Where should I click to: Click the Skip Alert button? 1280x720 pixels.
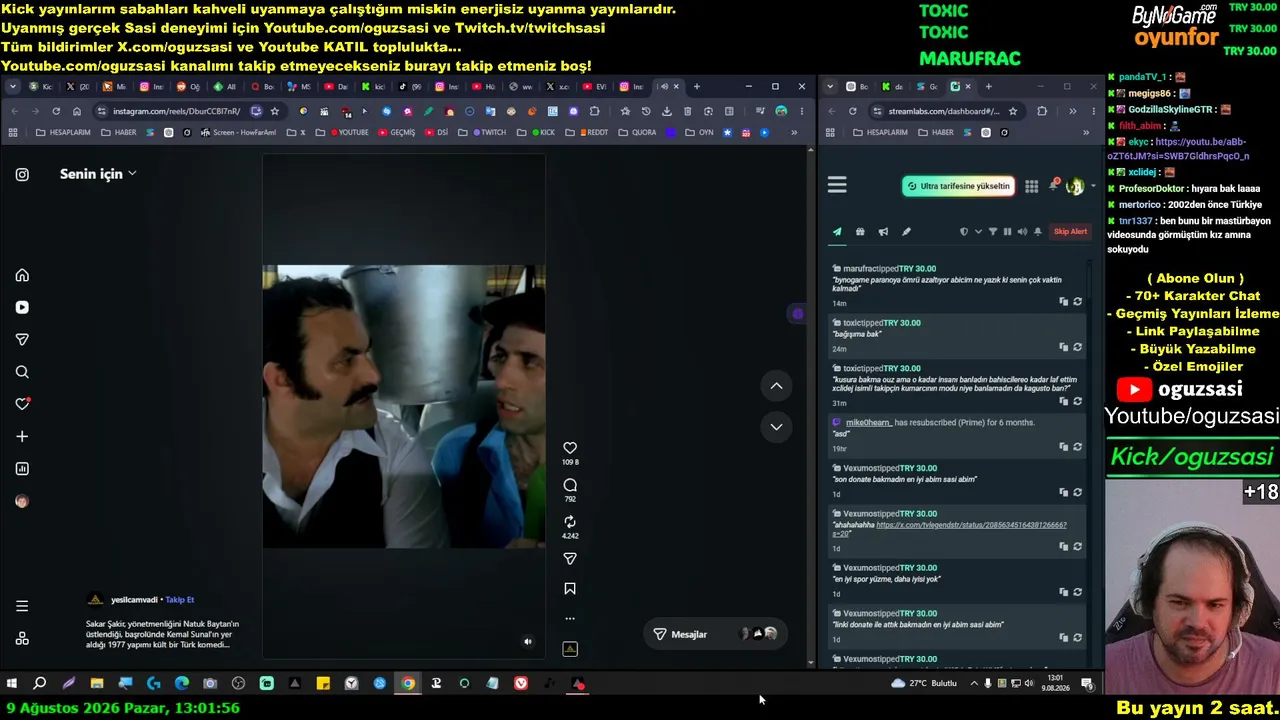pos(1070,232)
